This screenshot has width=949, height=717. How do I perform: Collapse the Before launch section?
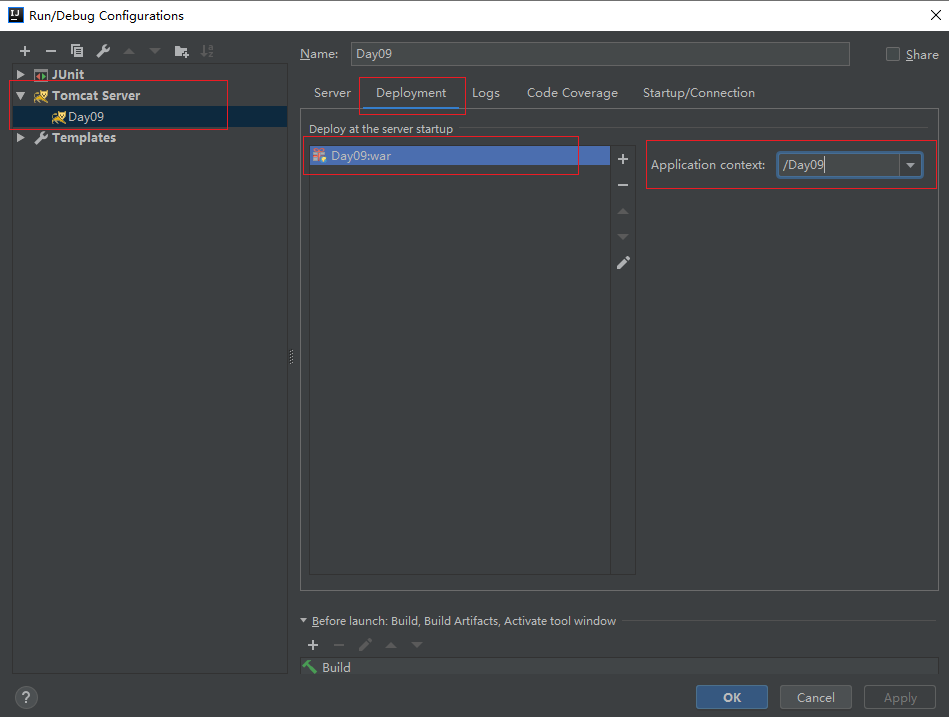tap(304, 621)
